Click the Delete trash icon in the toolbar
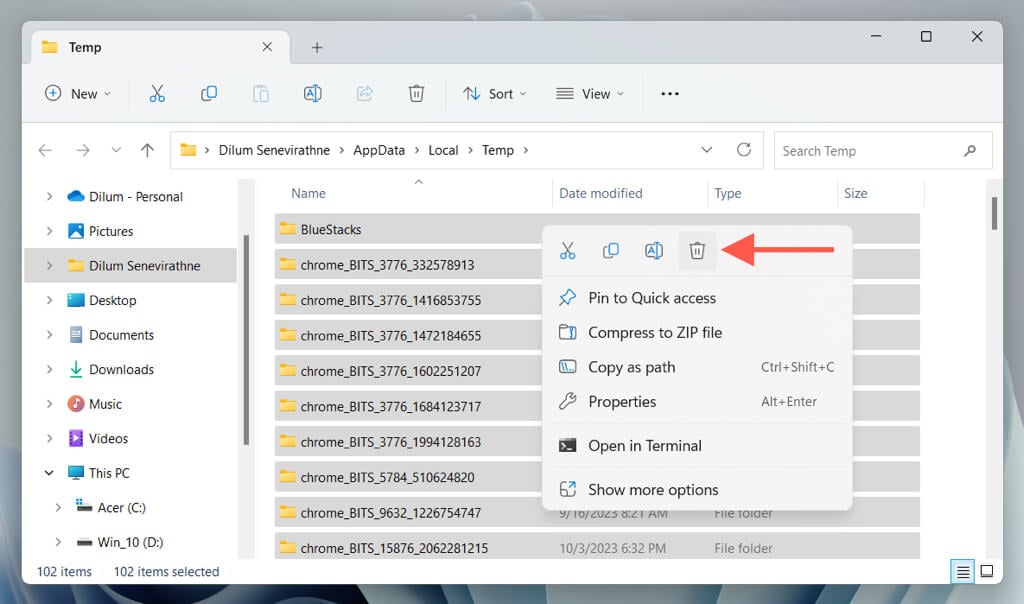The image size is (1024, 604). point(416,93)
